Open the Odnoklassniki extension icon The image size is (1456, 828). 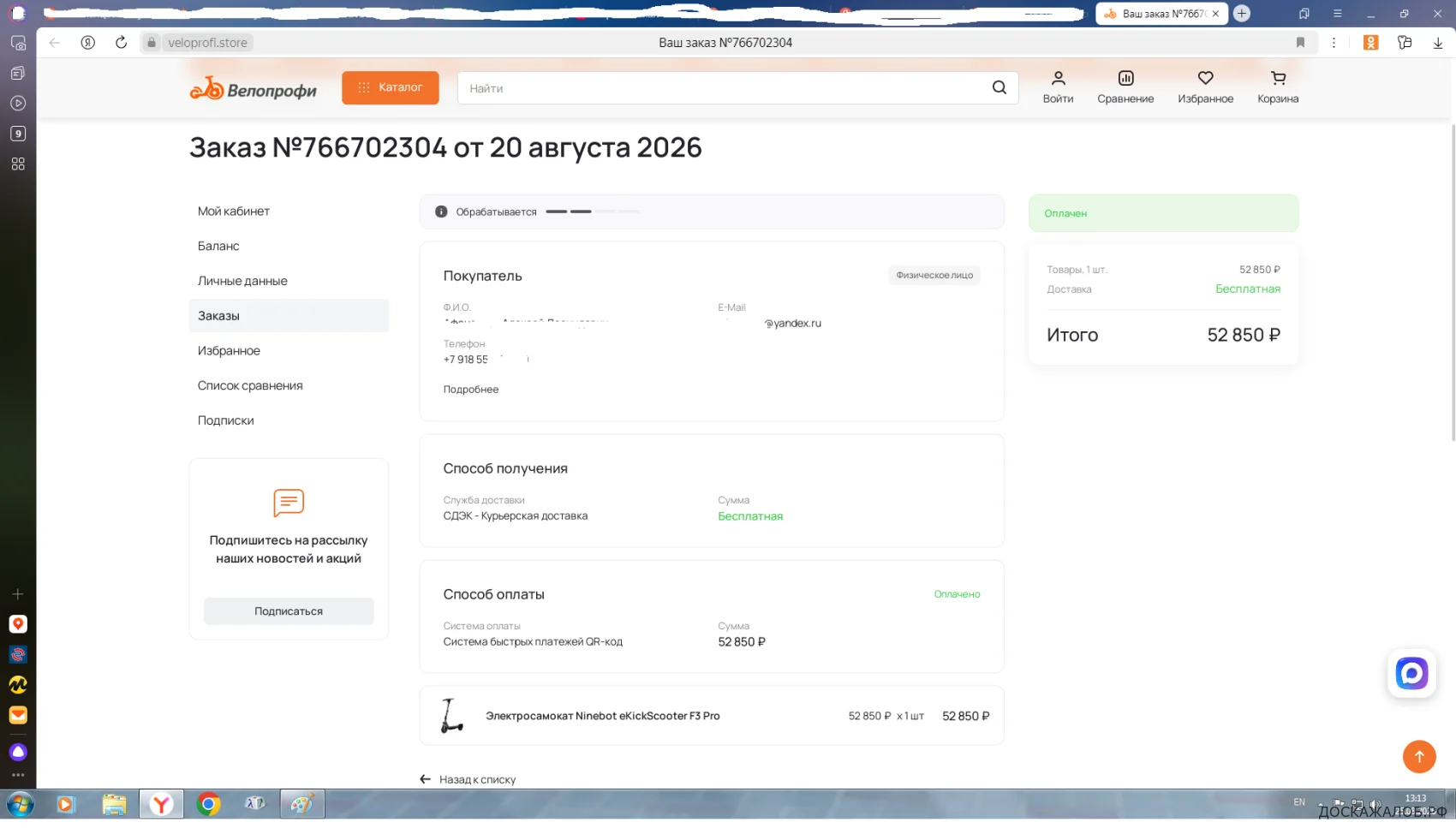(x=1371, y=43)
